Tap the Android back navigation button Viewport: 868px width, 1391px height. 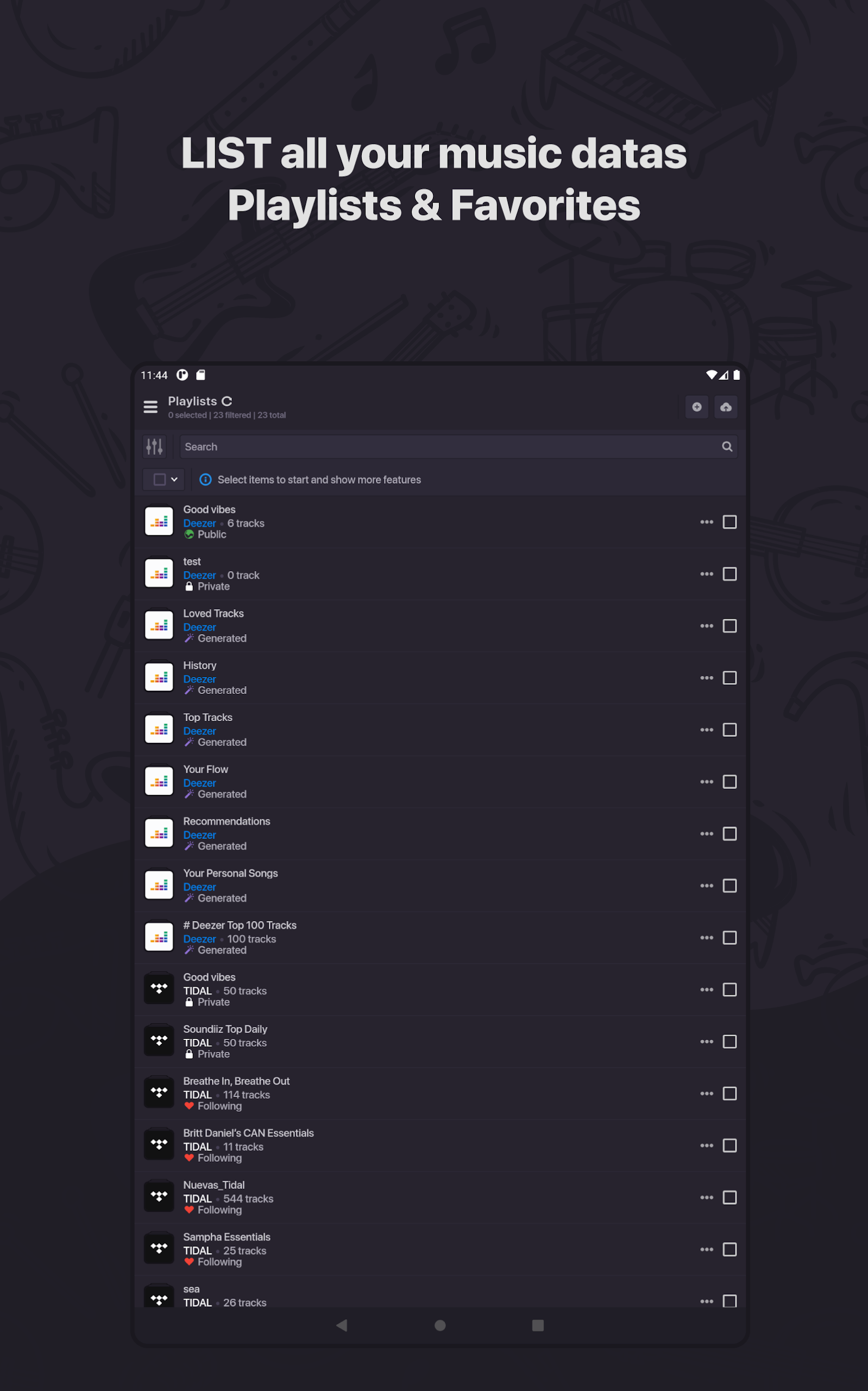[342, 1325]
